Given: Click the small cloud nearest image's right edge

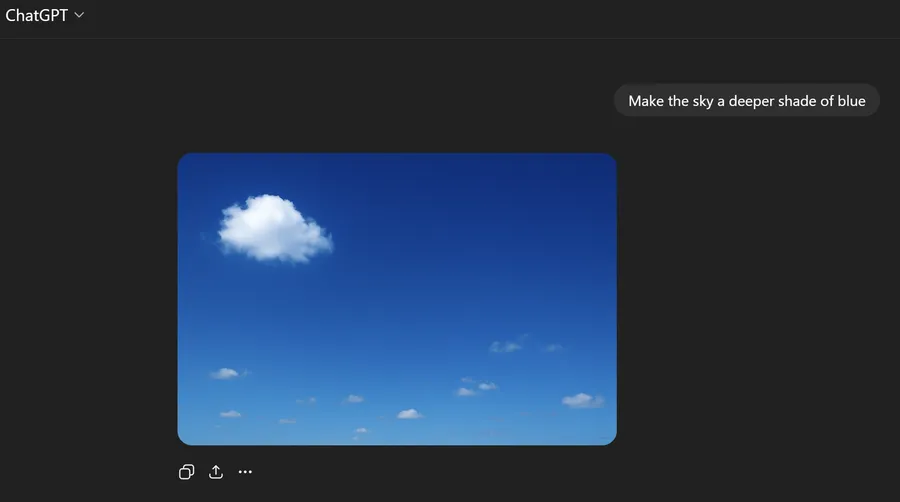Looking at the screenshot, I should [x=583, y=400].
